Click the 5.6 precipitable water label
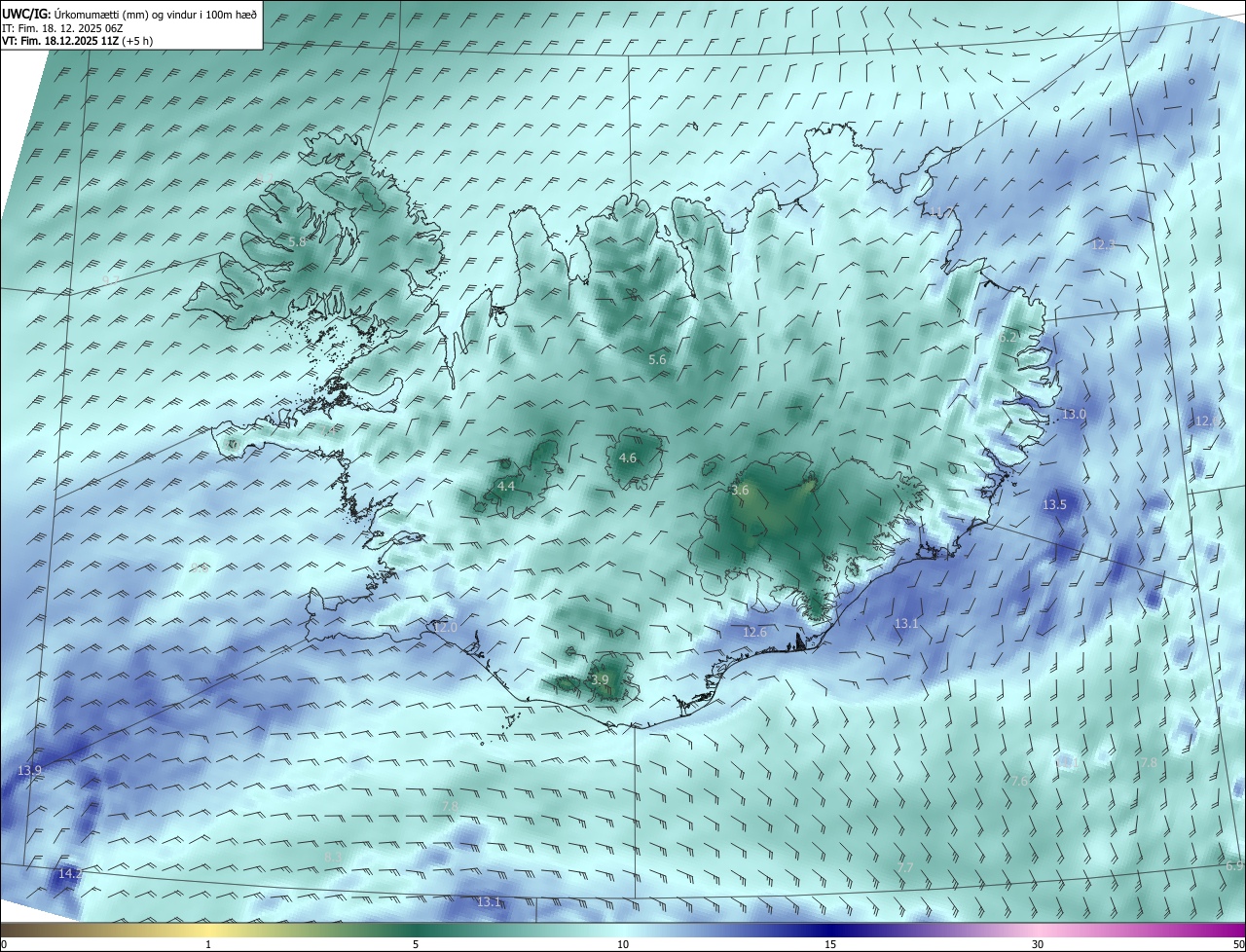The image size is (1246, 952). (x=657, y=359)
